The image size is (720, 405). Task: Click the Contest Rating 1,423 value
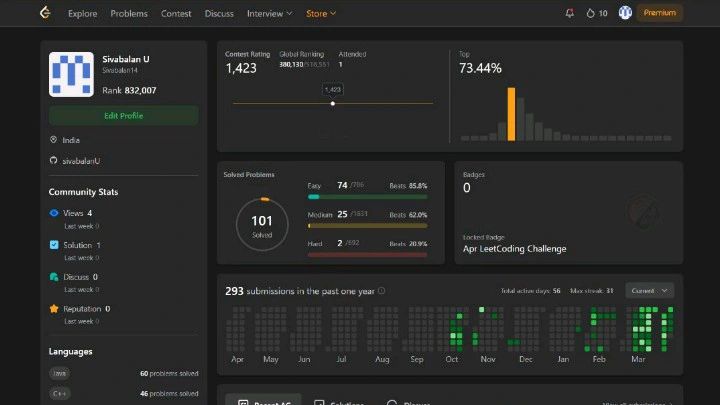241,68
